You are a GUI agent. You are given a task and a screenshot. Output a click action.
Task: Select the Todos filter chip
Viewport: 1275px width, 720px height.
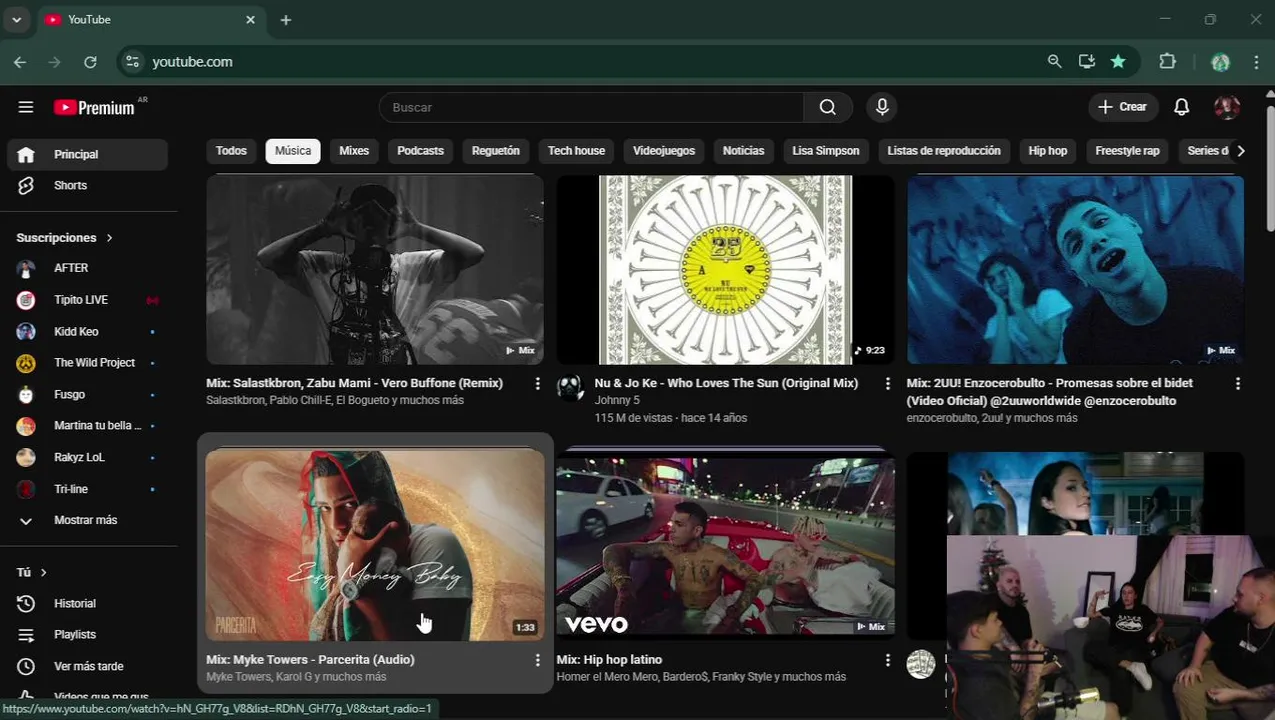(x=231, y=151)
